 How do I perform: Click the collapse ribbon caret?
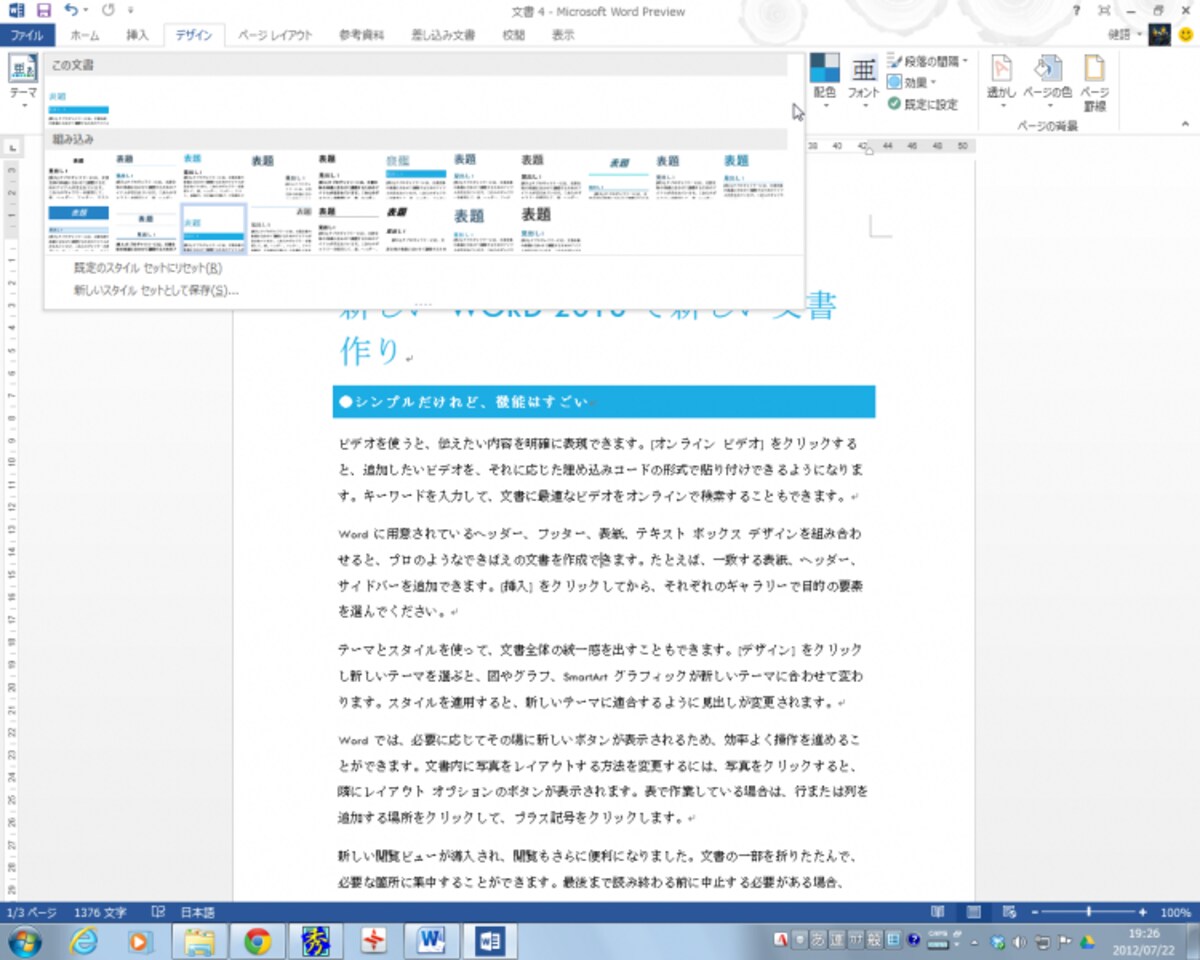click(1187, 126)
